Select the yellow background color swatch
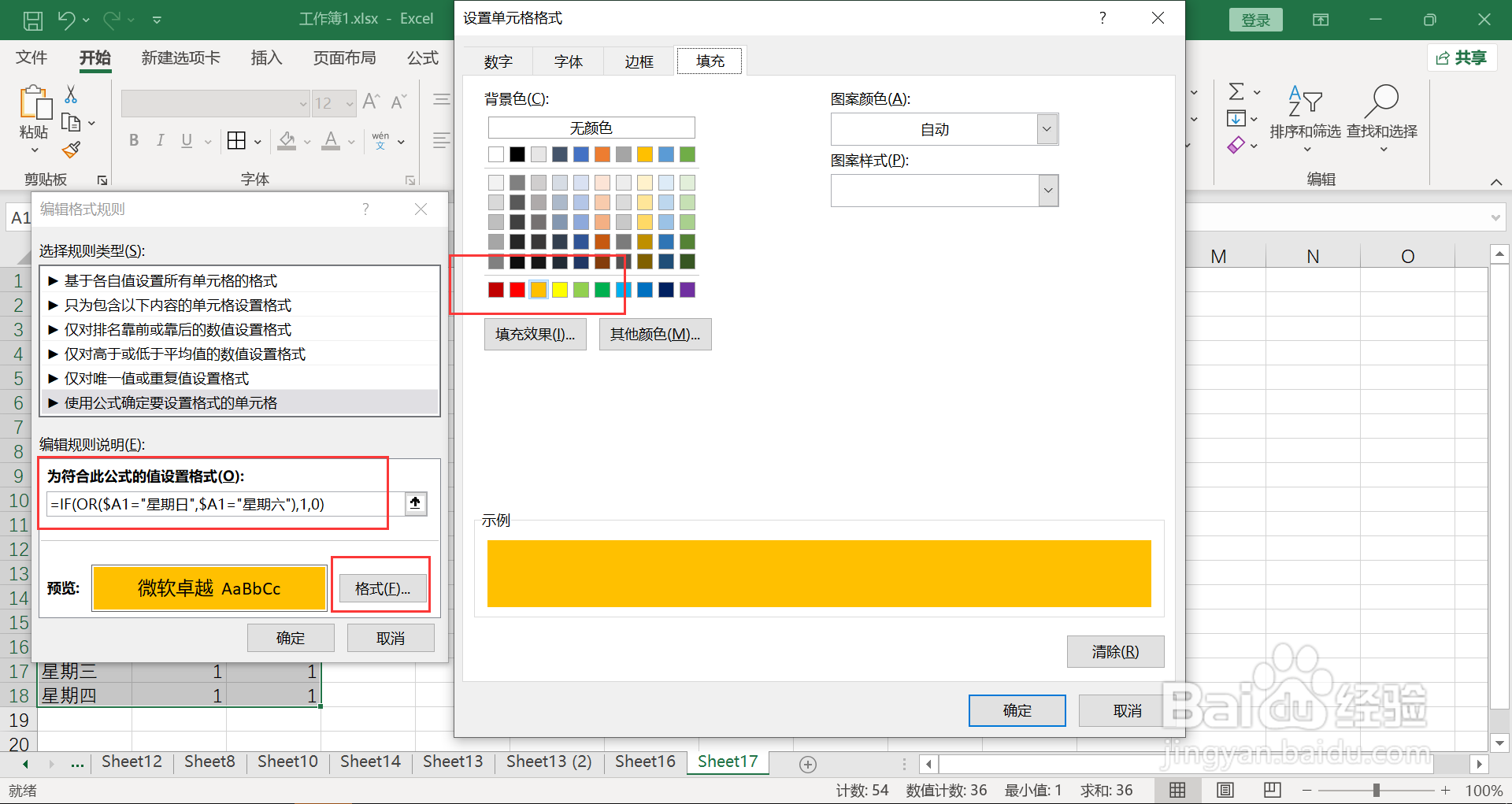The image size is (1512, 804). (560, 290)
